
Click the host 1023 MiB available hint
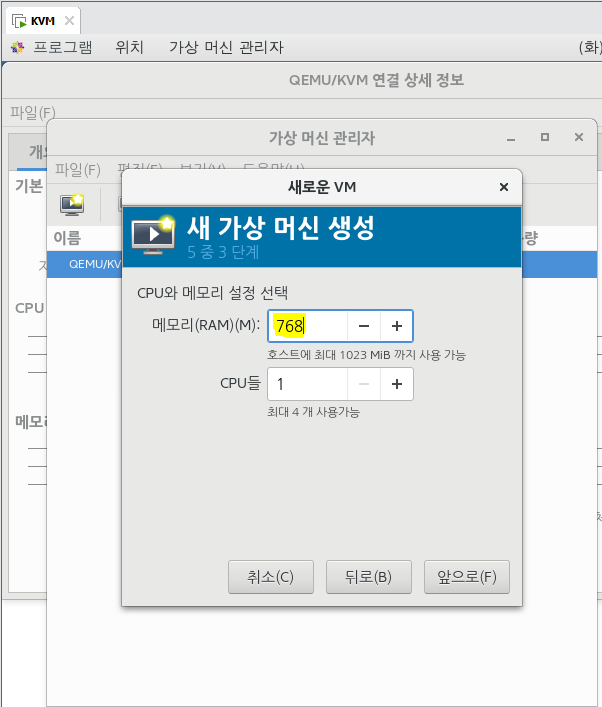(x=367, y=355)
